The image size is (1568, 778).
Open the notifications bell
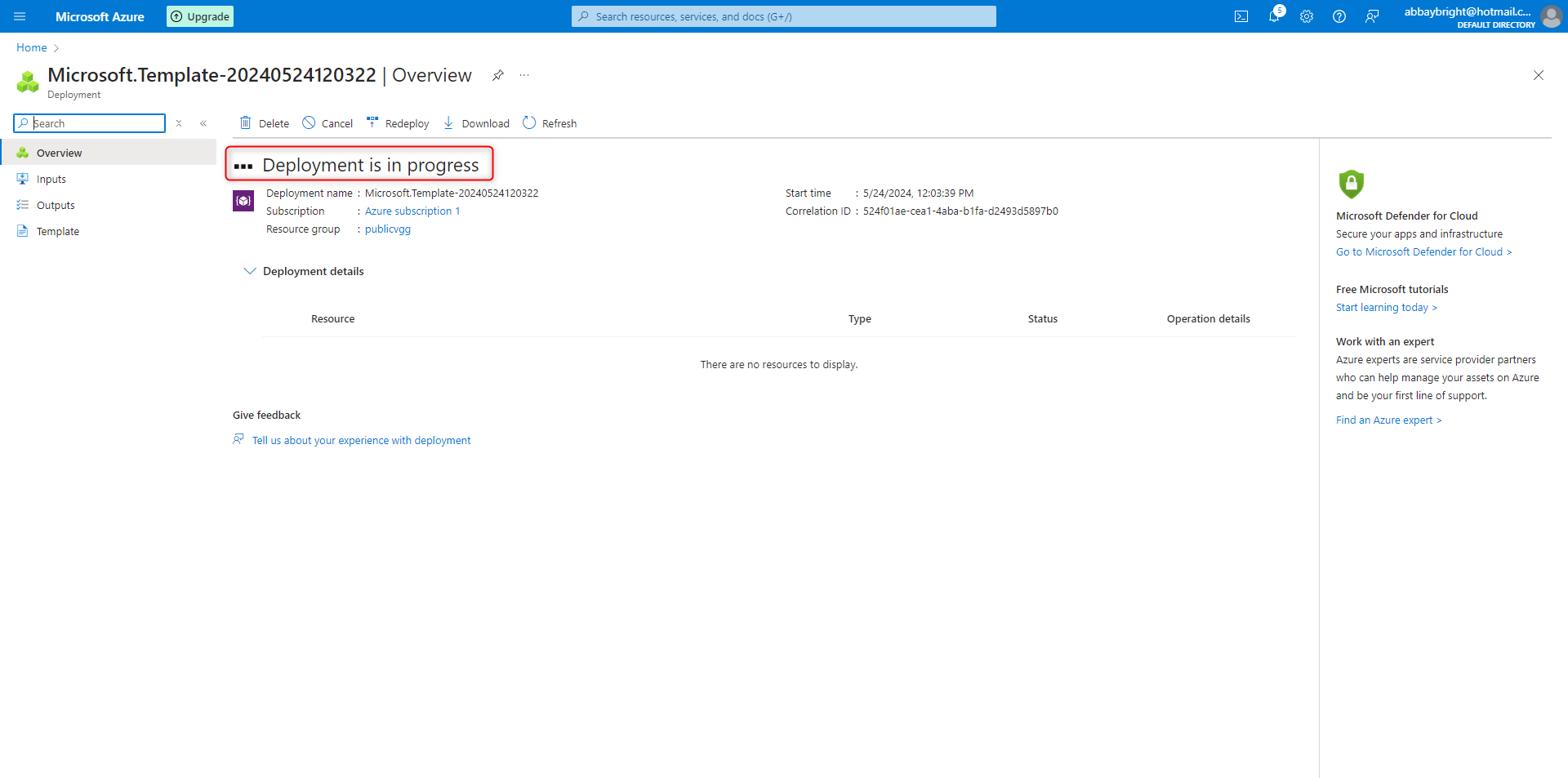(x=1274, y=16)
